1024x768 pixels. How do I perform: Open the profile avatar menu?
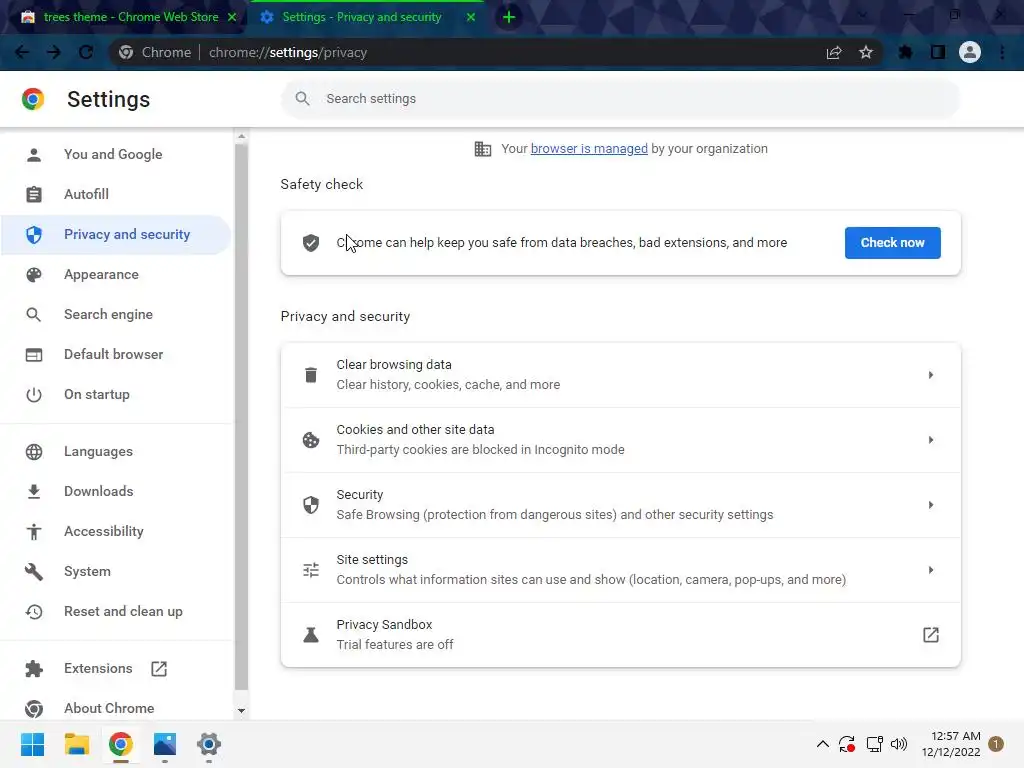coord(970,52)
